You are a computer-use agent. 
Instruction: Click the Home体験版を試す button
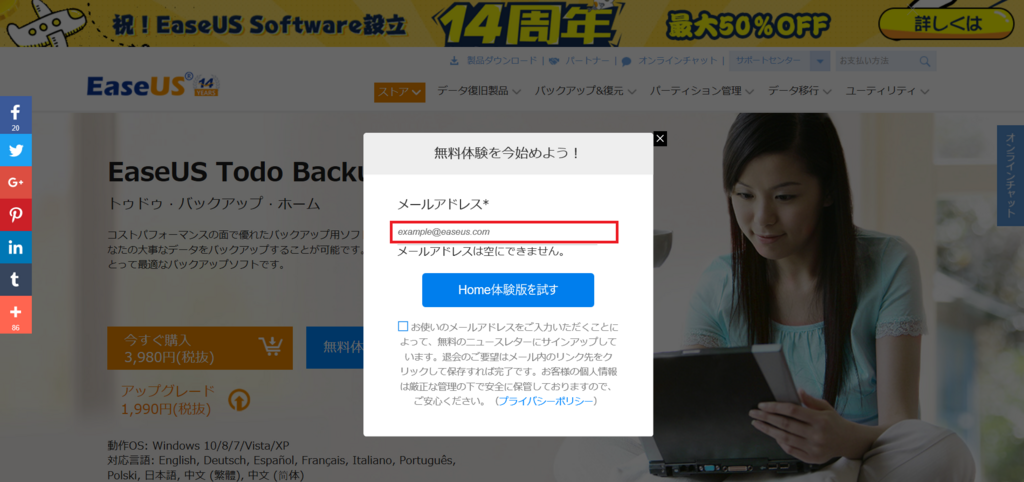[508, 290]
